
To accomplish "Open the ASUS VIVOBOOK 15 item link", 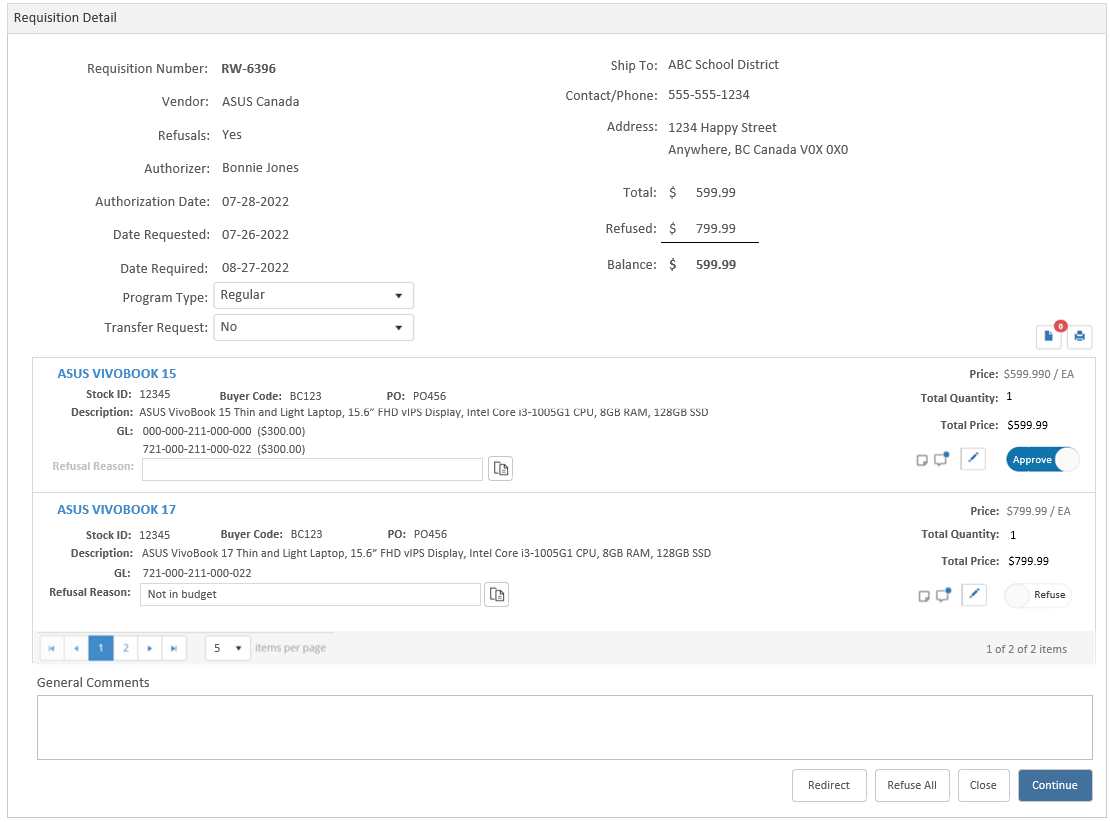I will (x=117, y=373).
